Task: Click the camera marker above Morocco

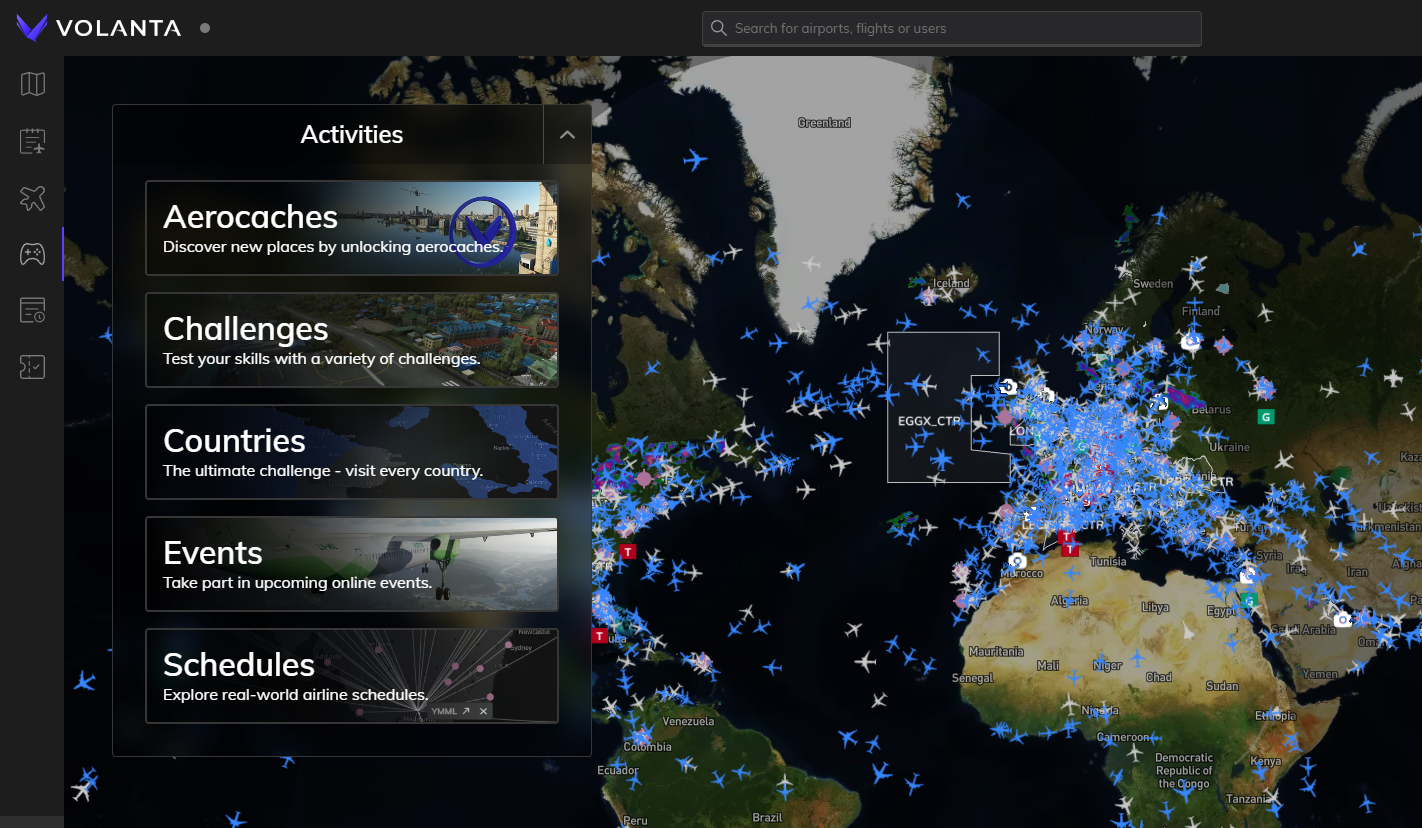Action: point(1017,561)
